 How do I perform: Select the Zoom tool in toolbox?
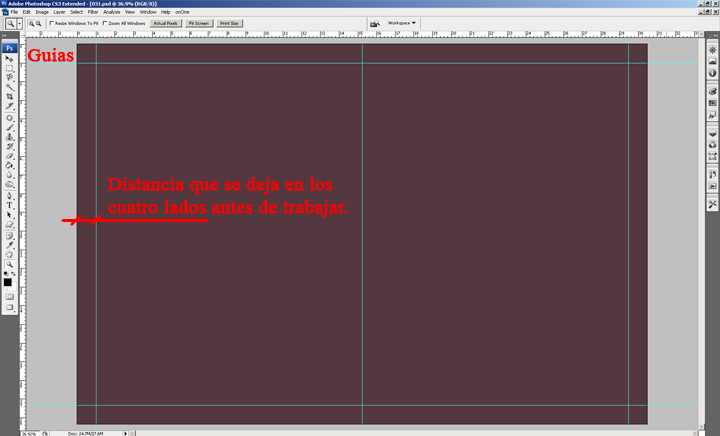tap(10, 264)
